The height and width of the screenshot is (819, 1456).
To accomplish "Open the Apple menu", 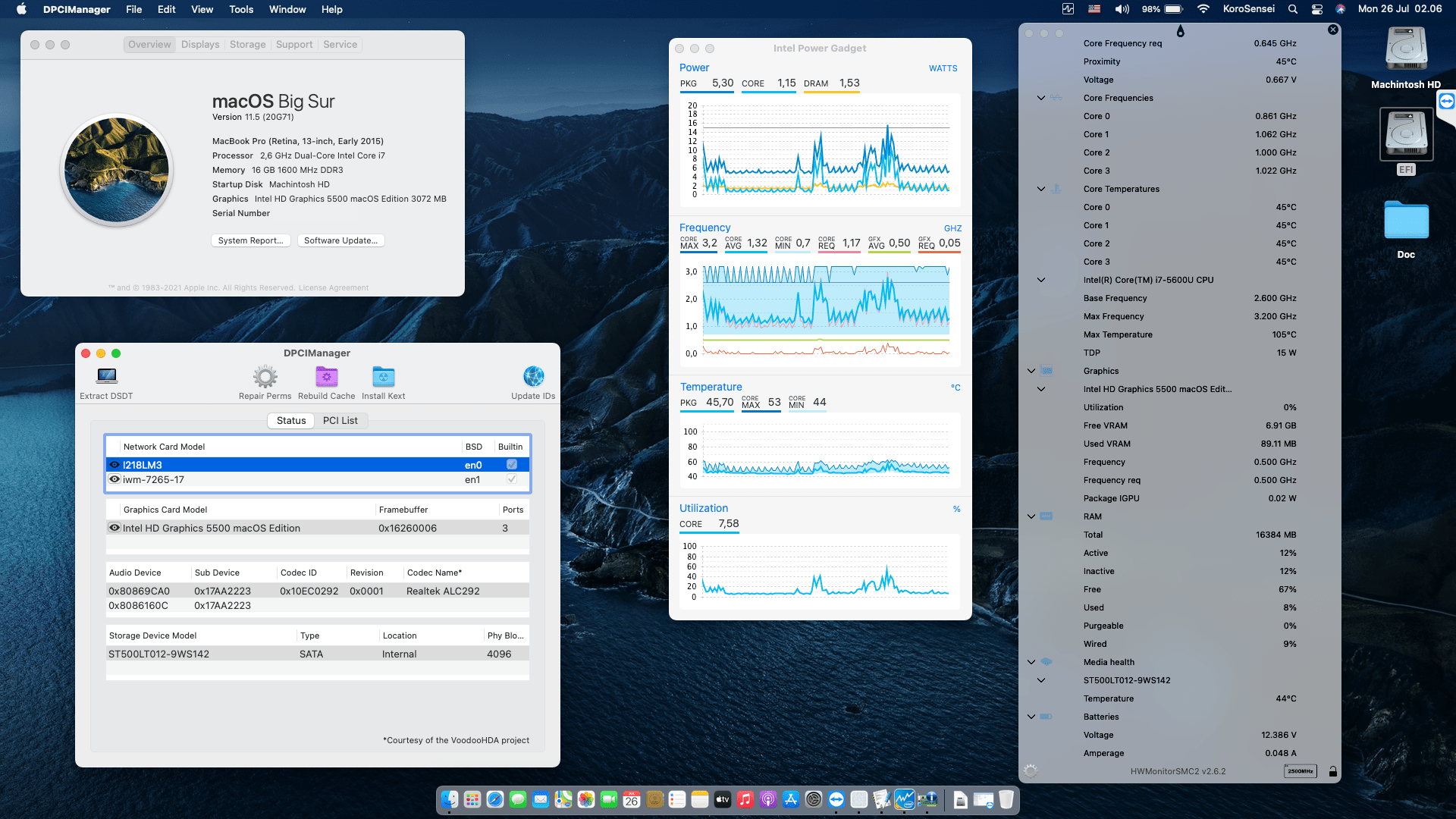I will [21, 9].
